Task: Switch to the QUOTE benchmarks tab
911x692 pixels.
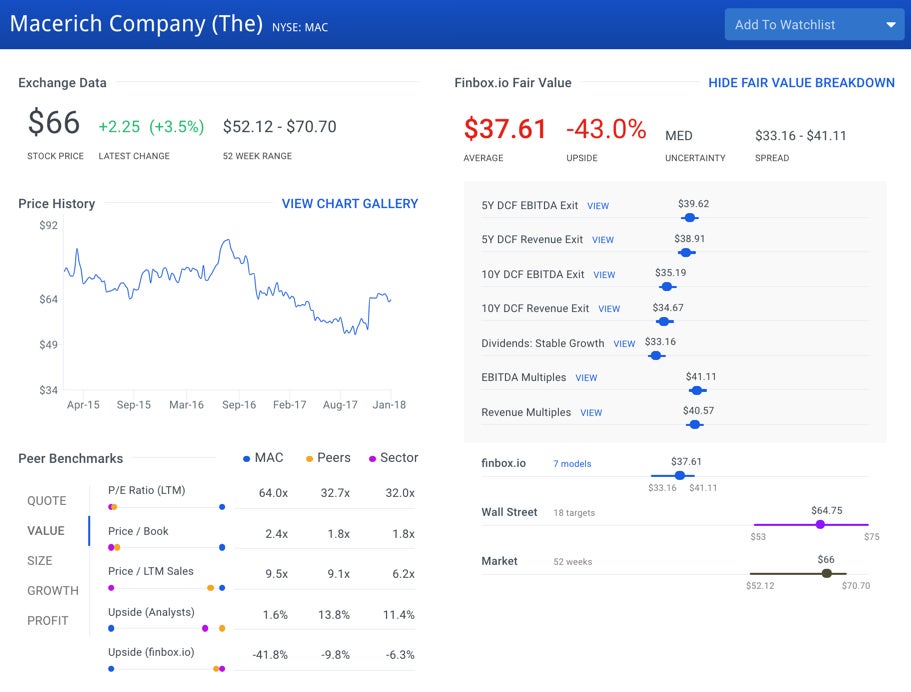Action: coord(46,501)
